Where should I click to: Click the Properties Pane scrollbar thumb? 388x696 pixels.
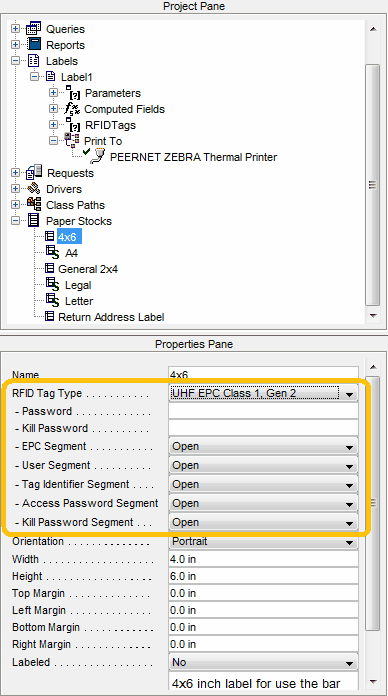(x=373, y=503)
